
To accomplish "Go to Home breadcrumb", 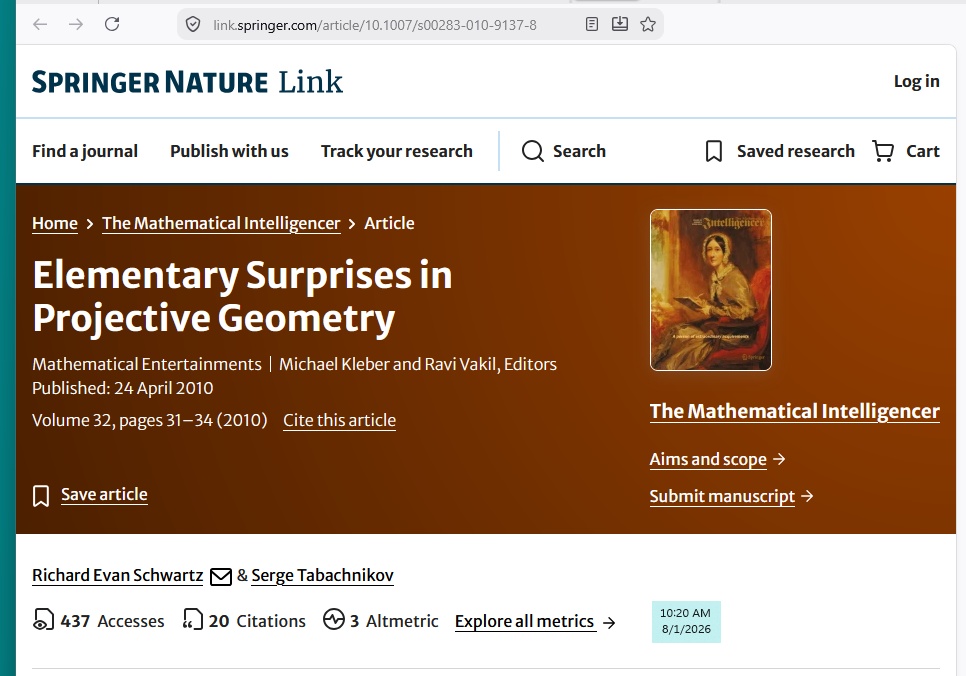I will coord(55,223).
